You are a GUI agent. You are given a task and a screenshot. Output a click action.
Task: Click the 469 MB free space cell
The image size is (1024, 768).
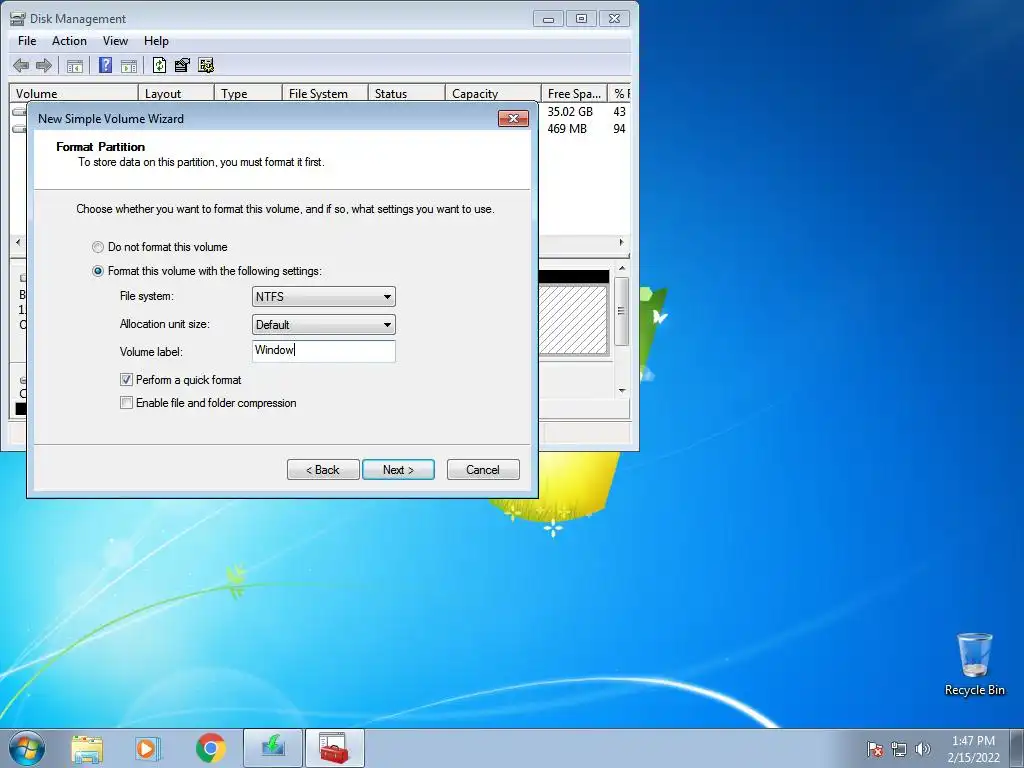(x=567, y=129)
